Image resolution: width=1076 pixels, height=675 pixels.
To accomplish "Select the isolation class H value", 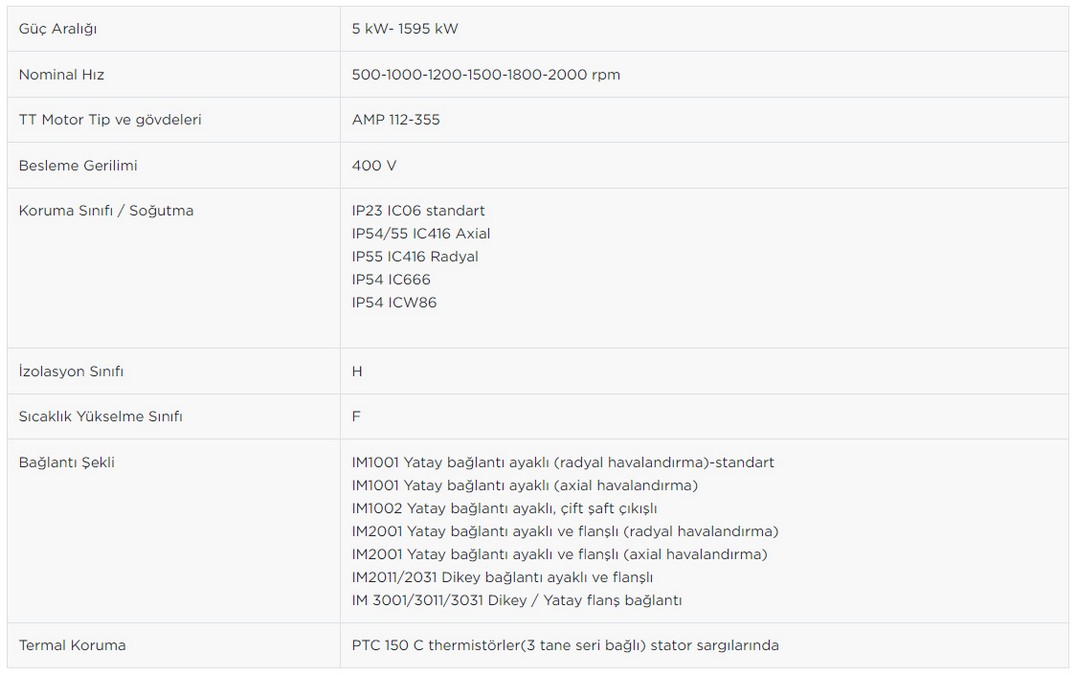I will tap(357, 372).
